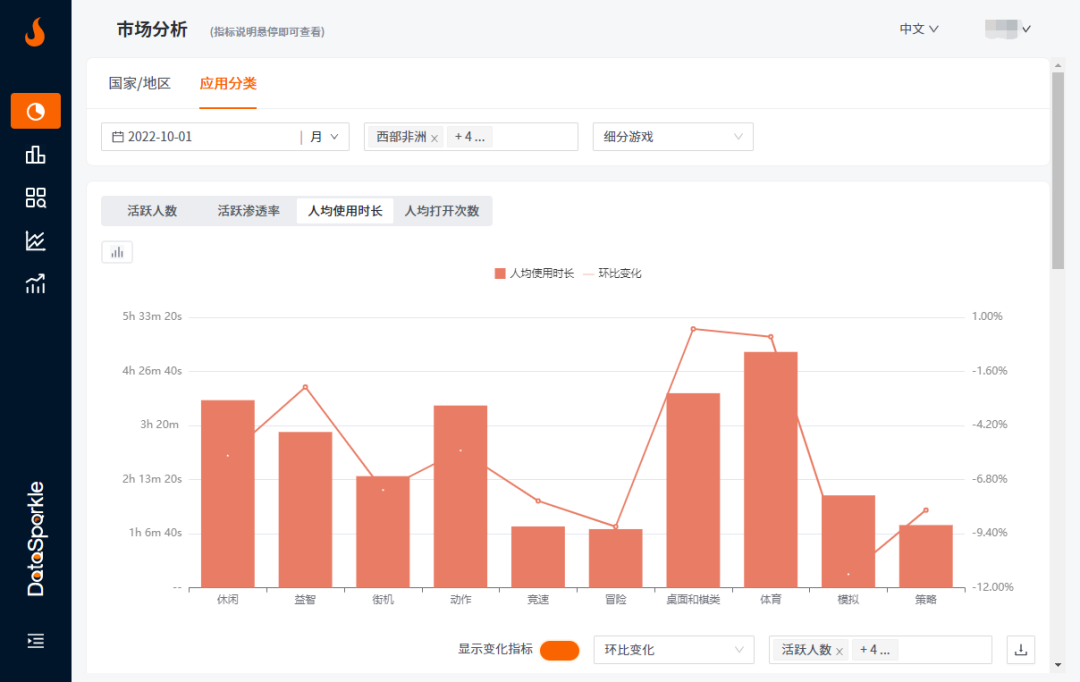Open the line chart sidebar icon
1080x682 pixels.
36,240
